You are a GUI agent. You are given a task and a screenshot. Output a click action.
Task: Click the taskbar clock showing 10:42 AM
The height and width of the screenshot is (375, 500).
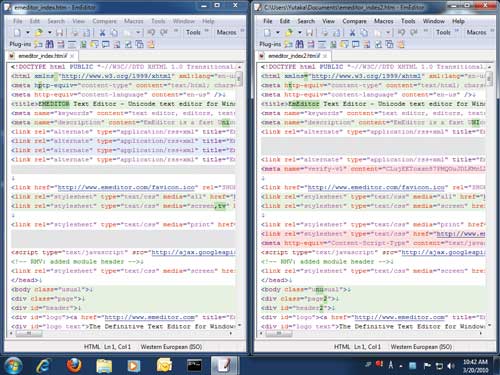pos(475,366)
